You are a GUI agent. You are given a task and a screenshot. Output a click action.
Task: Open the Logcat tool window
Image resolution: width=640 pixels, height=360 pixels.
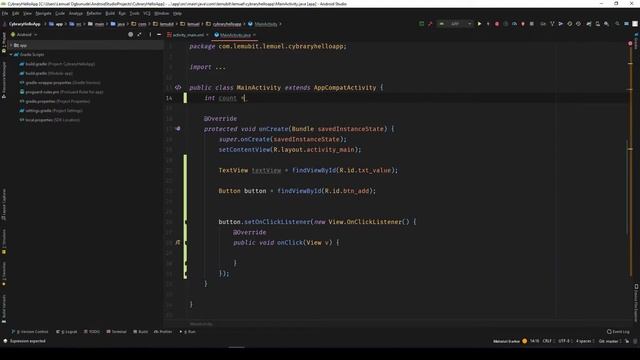click(x=67, y=332)
